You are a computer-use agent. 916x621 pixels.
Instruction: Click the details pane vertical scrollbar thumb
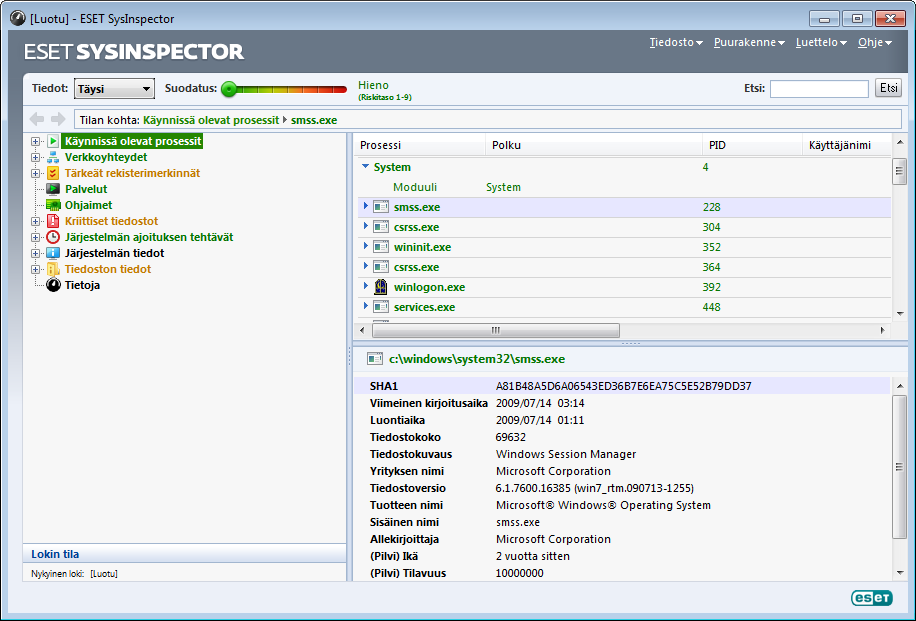[x=900, y=467]
